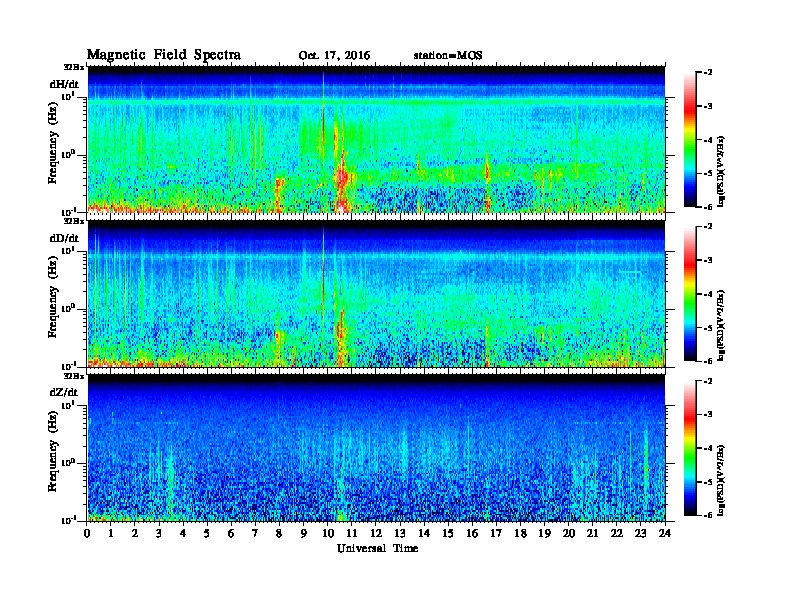This screenshot has width=792, height=612.
Task: Click hour 16 on the Universal Time axis
Action: (472, 533)
